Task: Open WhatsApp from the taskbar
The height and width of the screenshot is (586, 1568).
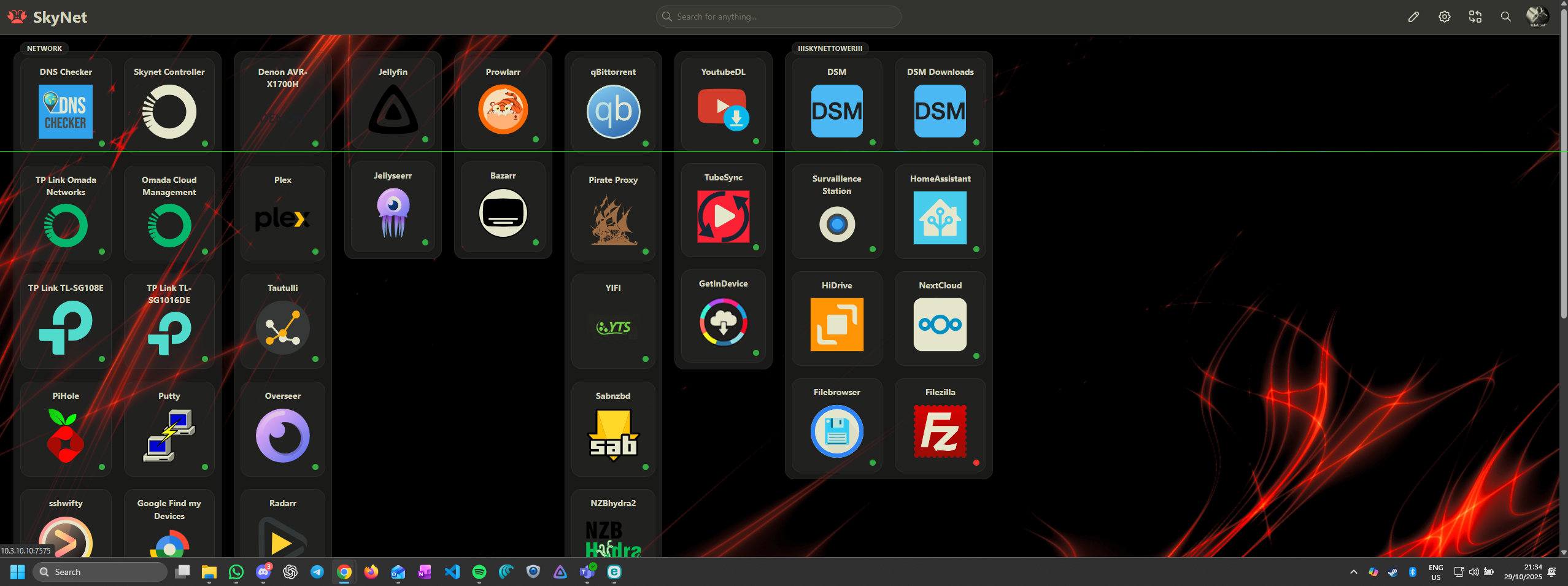Action: 236,572
